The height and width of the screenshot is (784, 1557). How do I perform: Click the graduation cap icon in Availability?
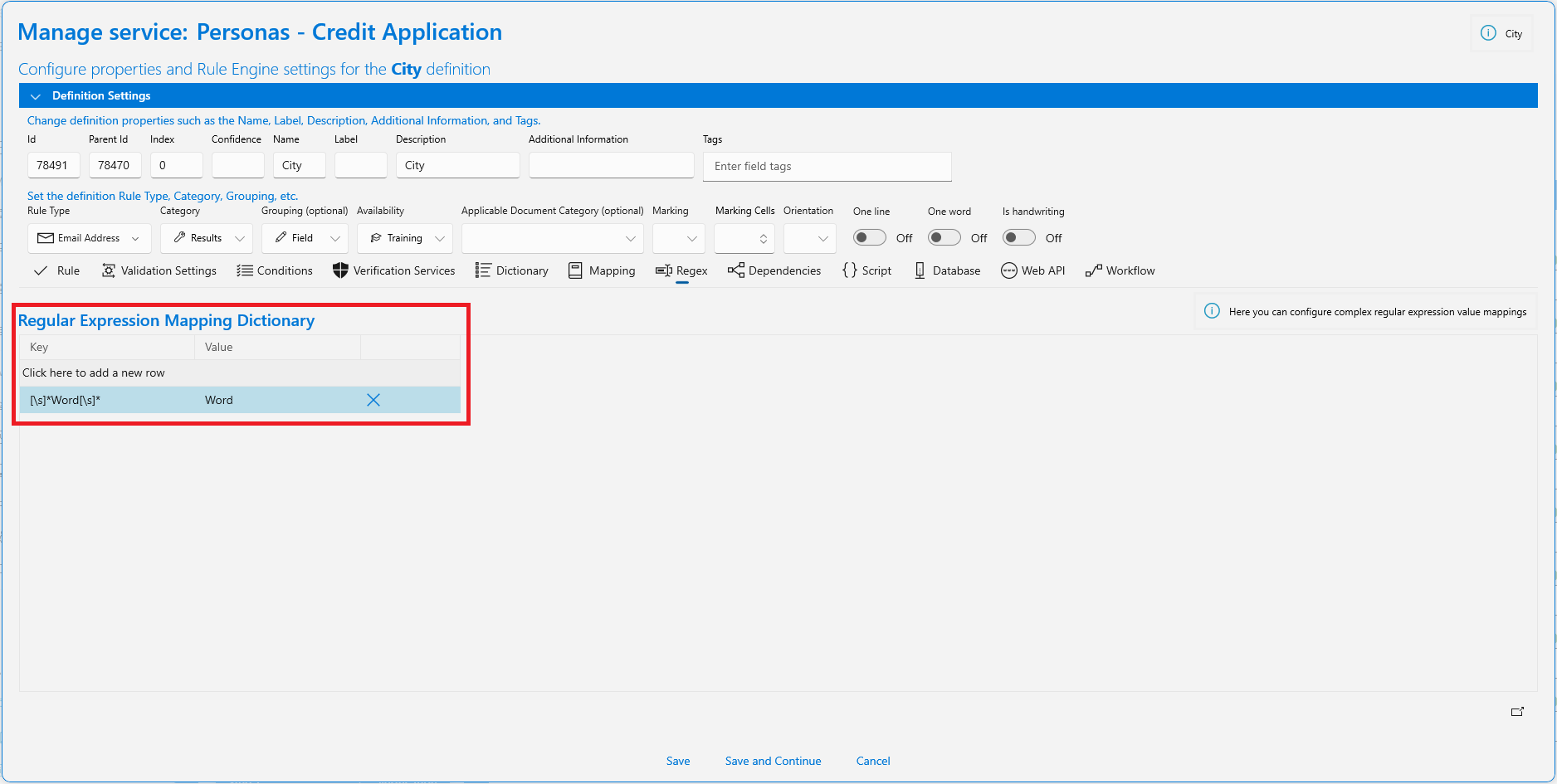376,238
